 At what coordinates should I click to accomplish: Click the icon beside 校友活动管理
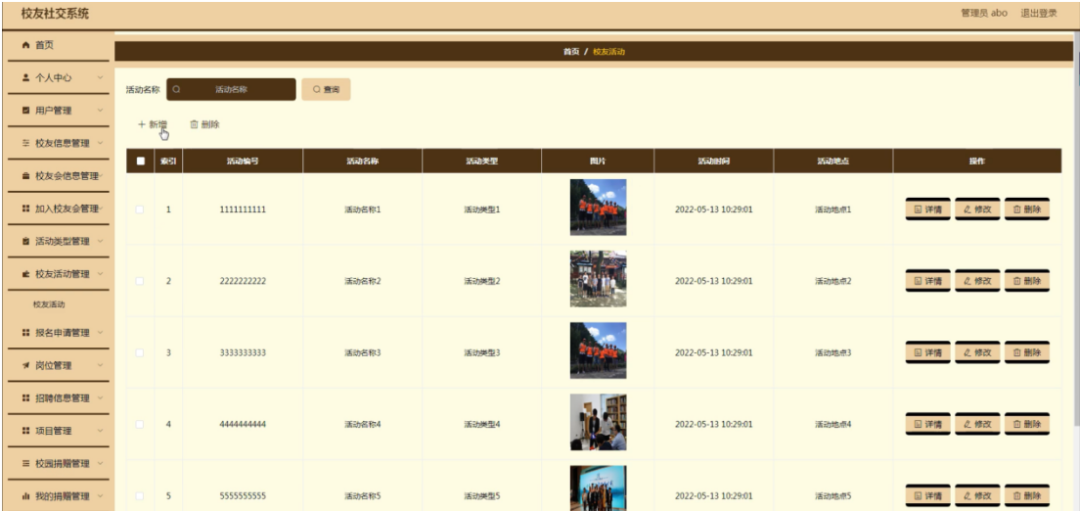[26, 274]
